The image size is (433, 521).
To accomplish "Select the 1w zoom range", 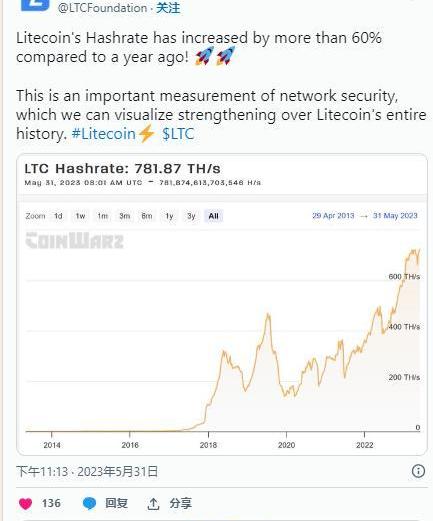I will (x=80, y=216).
